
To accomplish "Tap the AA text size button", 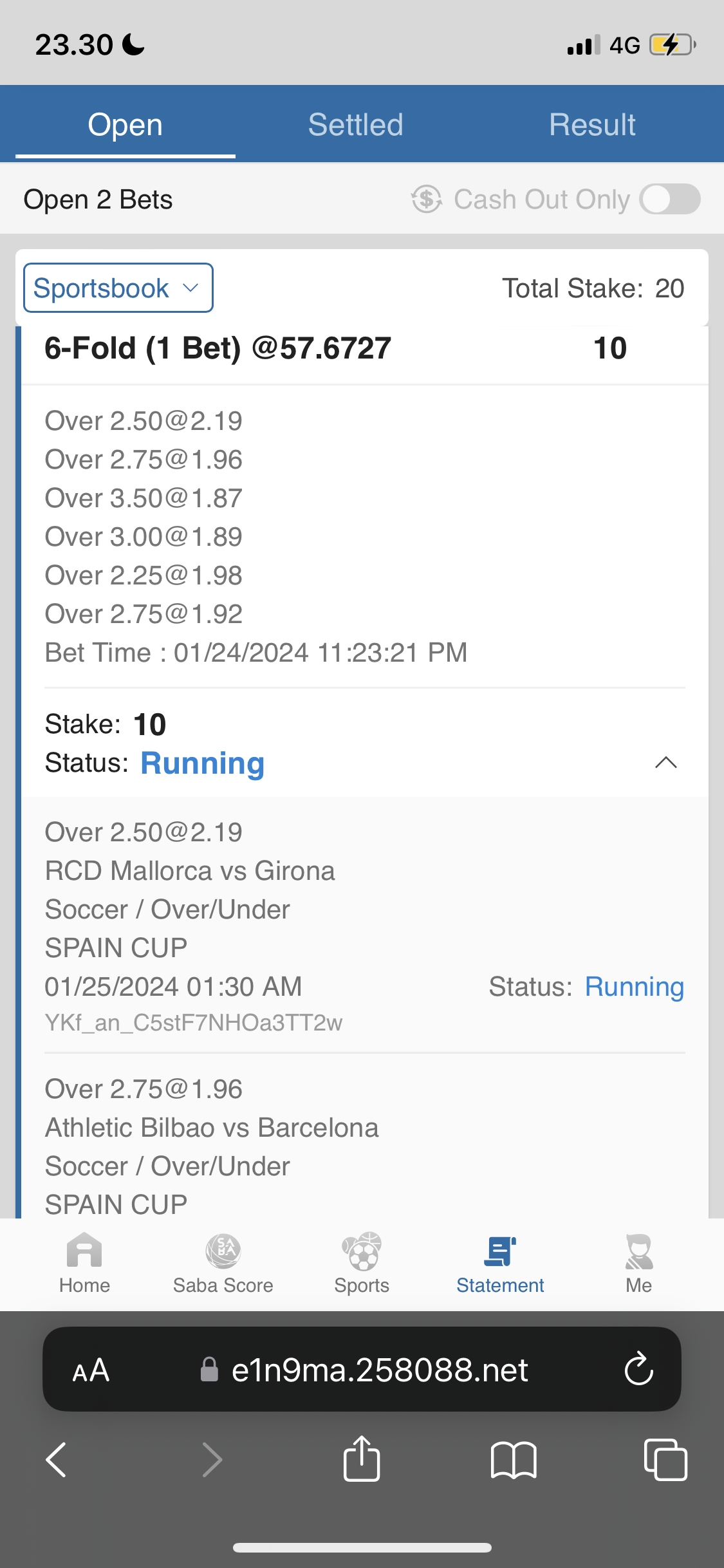I will pyautogui.click(x=91, y=1370).
